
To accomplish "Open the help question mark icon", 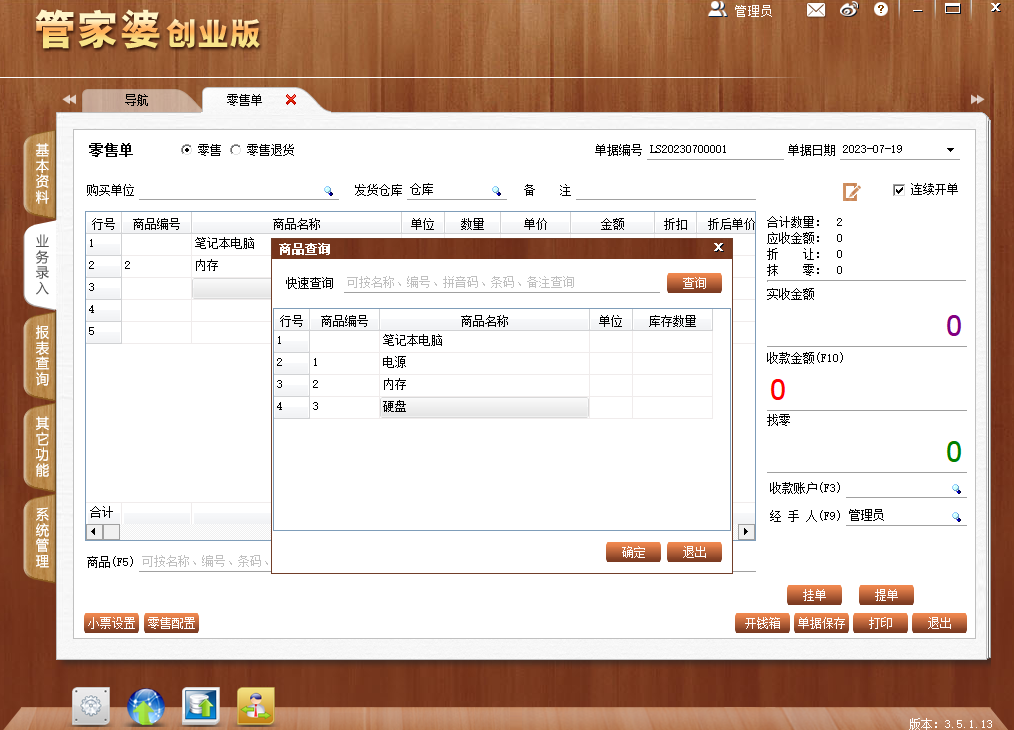I will click(881, 9).
